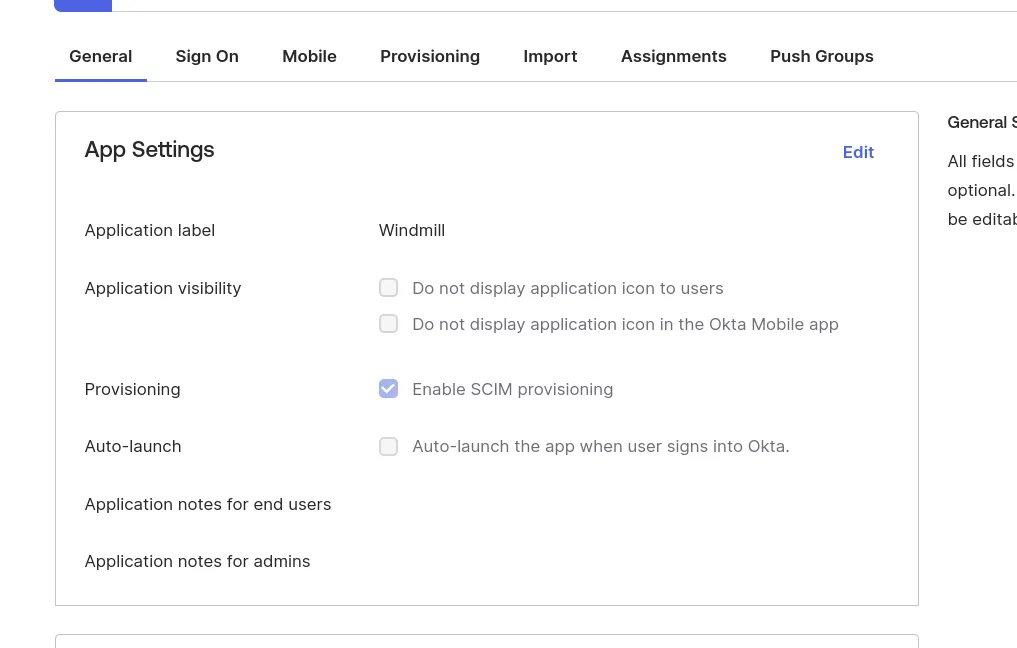Click 'Application notes for end users' label
This screenshot has height=648, width=1017.
(x=207, y=504)
